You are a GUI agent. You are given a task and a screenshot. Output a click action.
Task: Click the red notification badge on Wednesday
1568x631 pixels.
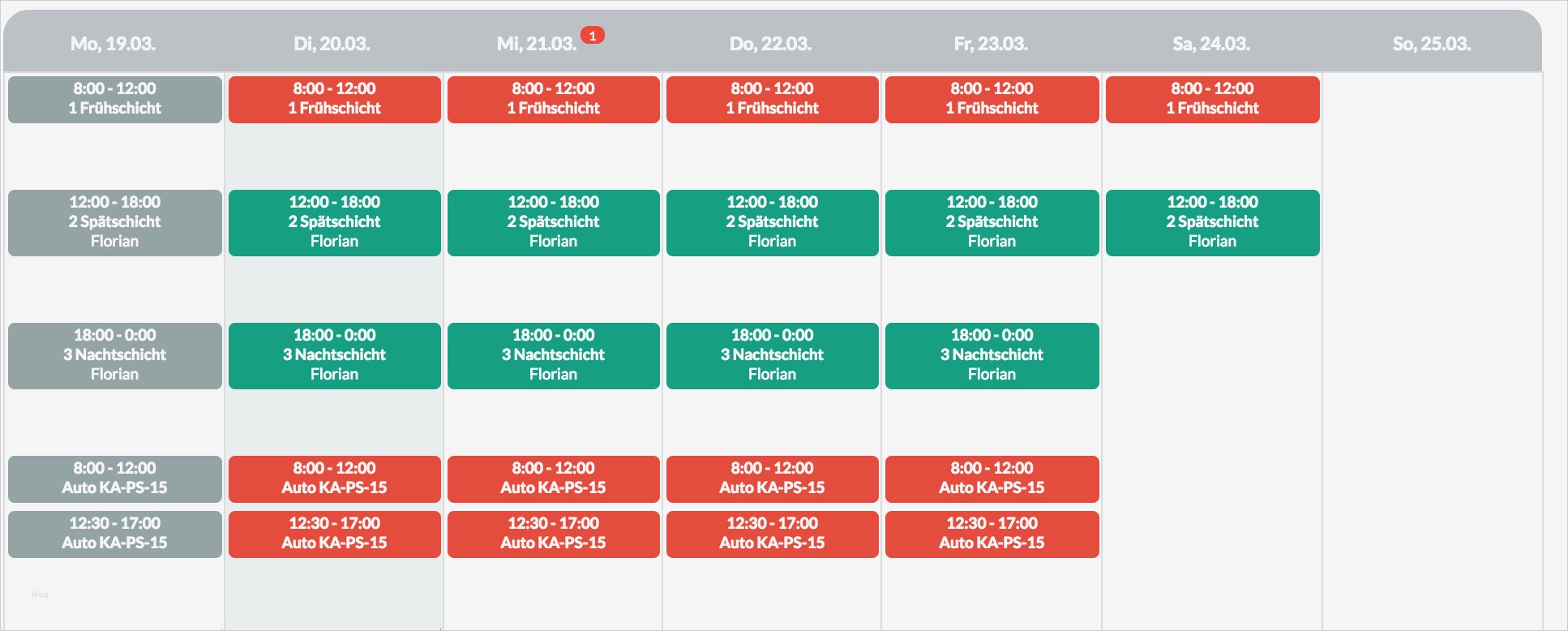click(x=593, y=36)
